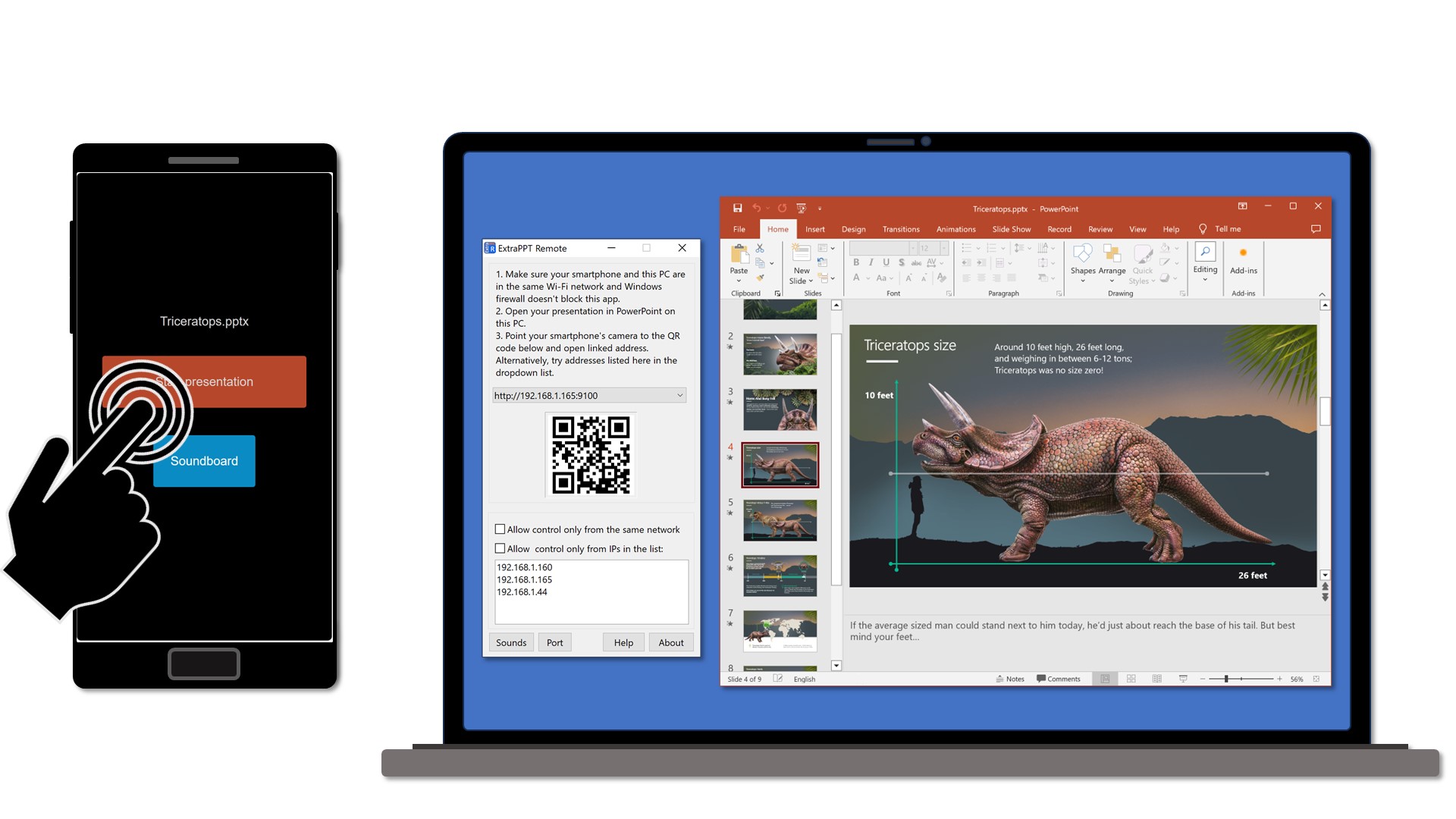This screenshot has height=819, width=1456.
Task: Select Normal view button in status bar
Action: (1105, 679)
